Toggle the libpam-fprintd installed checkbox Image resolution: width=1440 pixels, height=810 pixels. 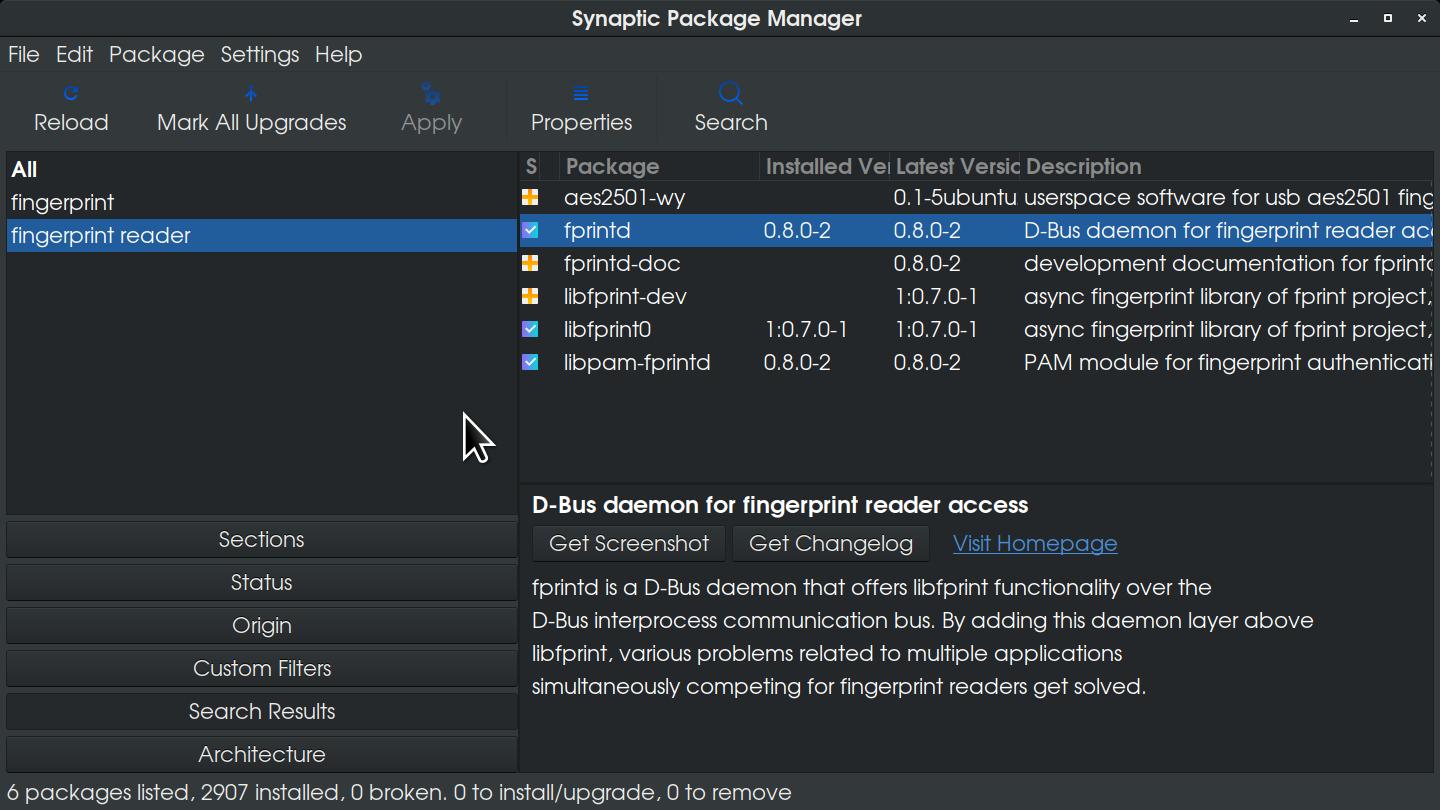(x=530, y=362)
